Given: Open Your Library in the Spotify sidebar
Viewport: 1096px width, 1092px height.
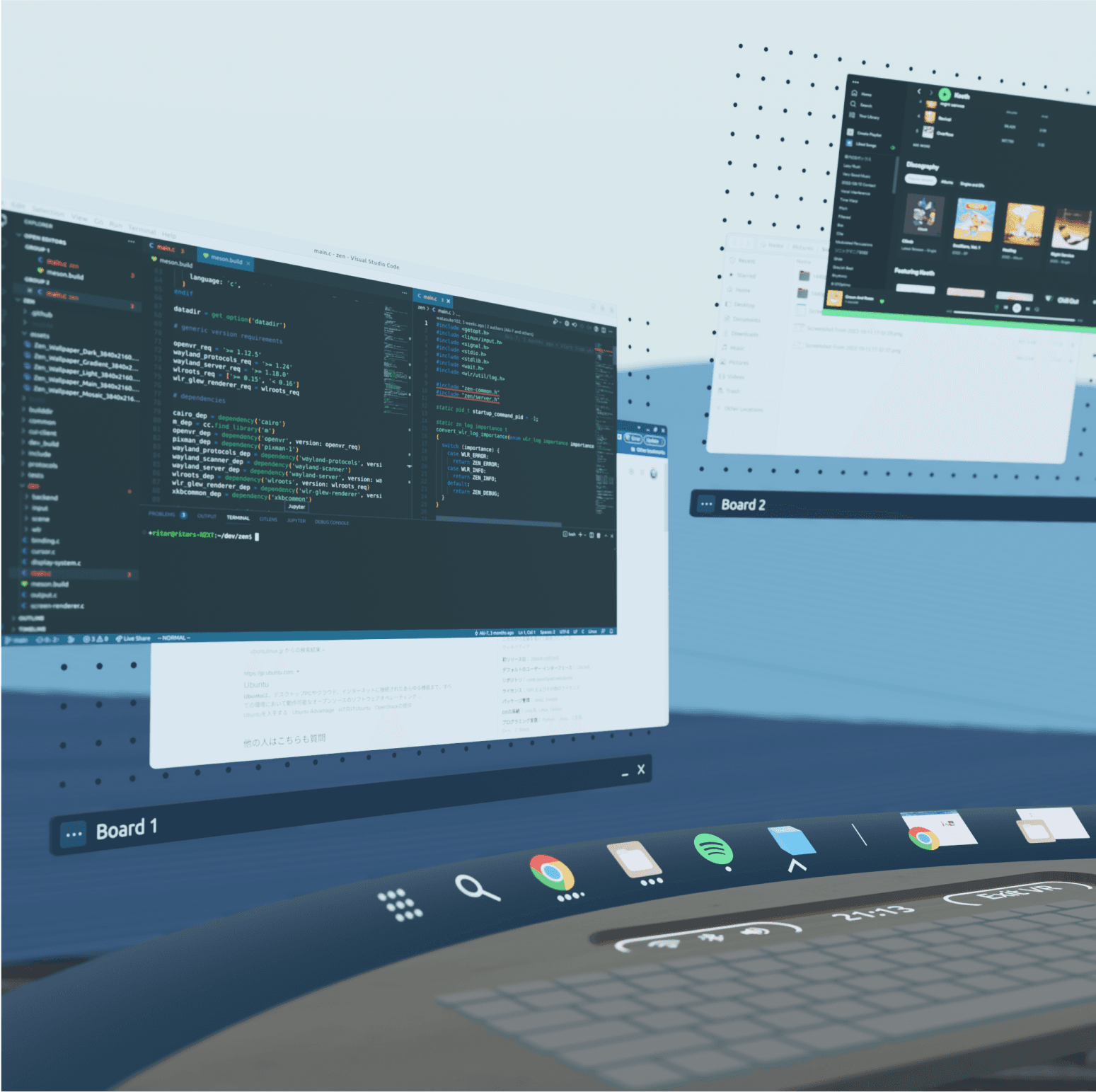Looking at the screenshot, I should point(864,116).
